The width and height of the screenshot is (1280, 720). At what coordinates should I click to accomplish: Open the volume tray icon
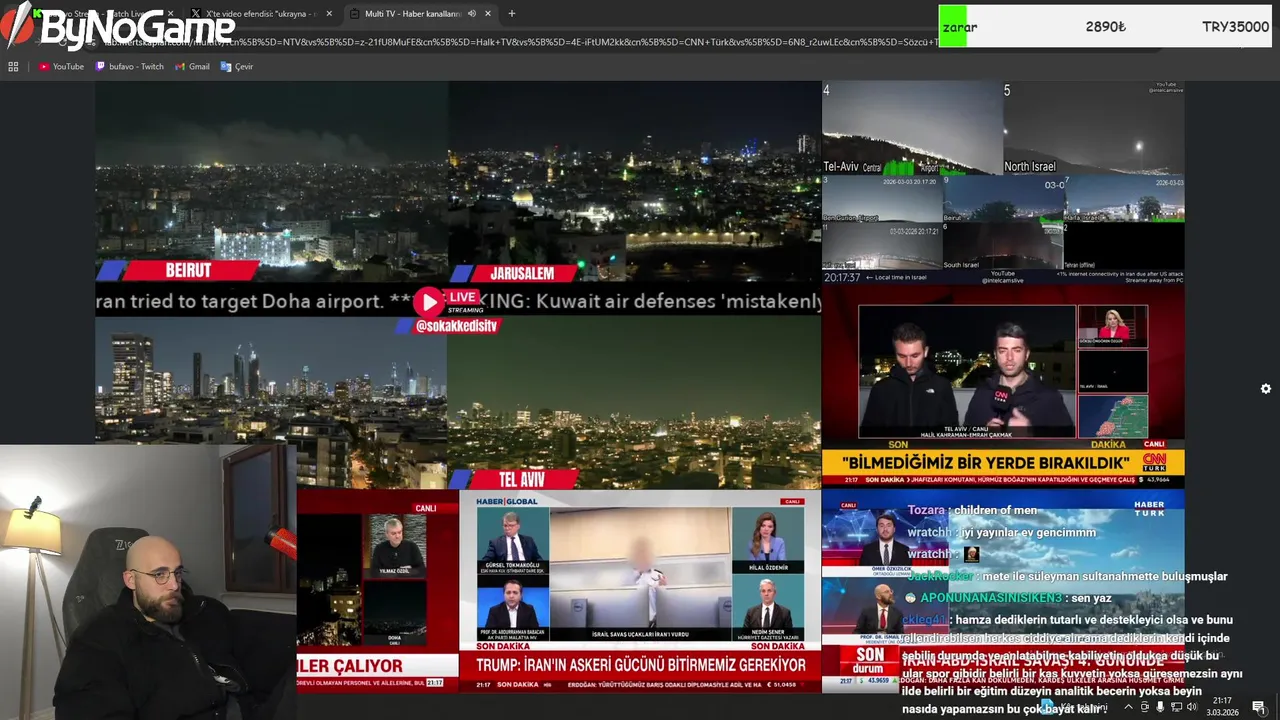(1192, 707)
